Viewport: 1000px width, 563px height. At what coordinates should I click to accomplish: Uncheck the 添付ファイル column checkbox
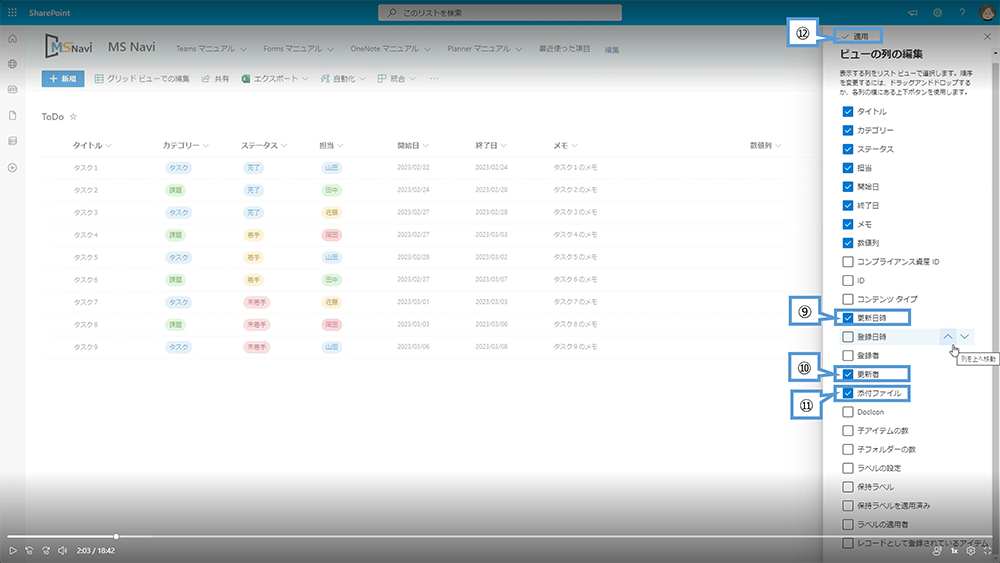(x=848, y=393)
